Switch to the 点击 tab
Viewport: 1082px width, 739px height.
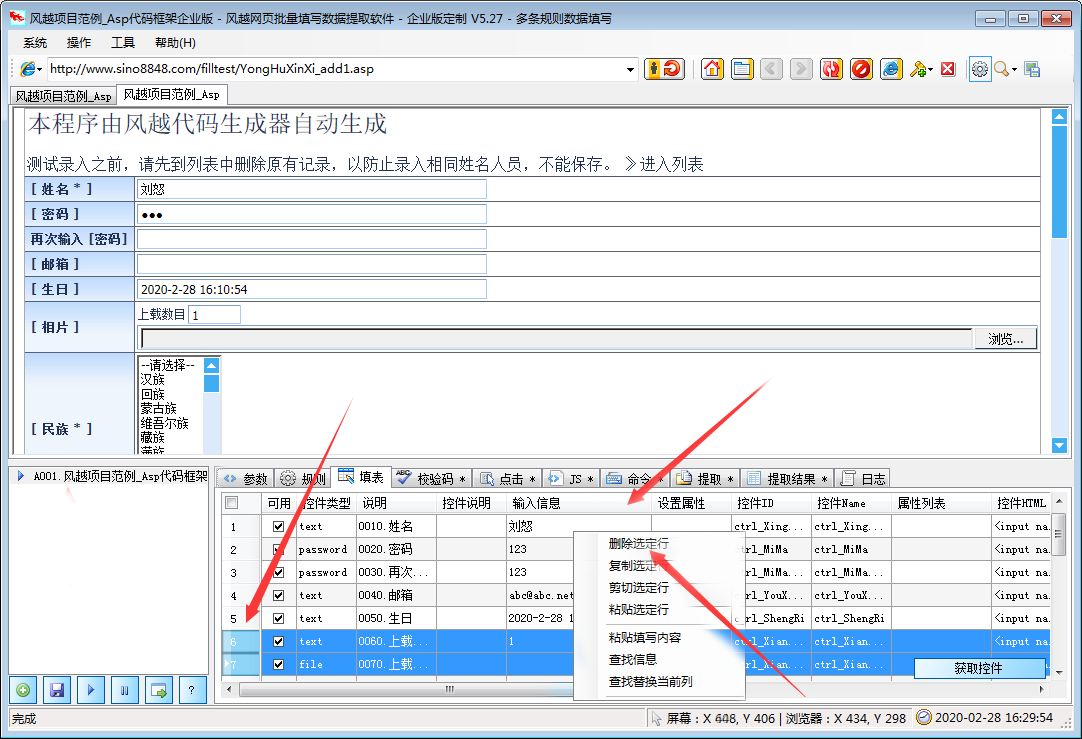[508, 478]
